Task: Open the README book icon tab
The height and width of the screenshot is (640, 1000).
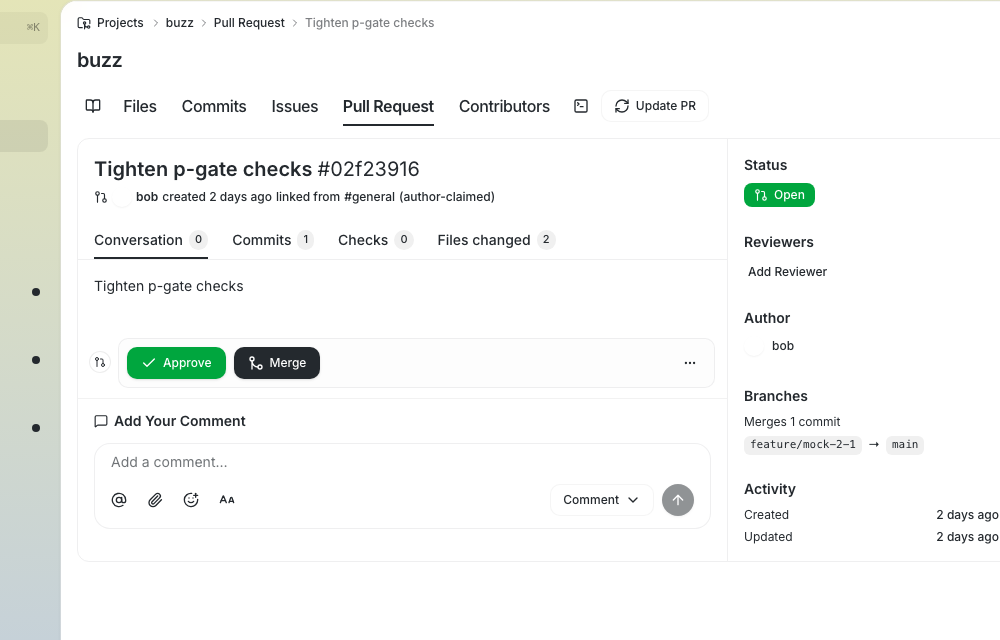Action: pos(93,106)
